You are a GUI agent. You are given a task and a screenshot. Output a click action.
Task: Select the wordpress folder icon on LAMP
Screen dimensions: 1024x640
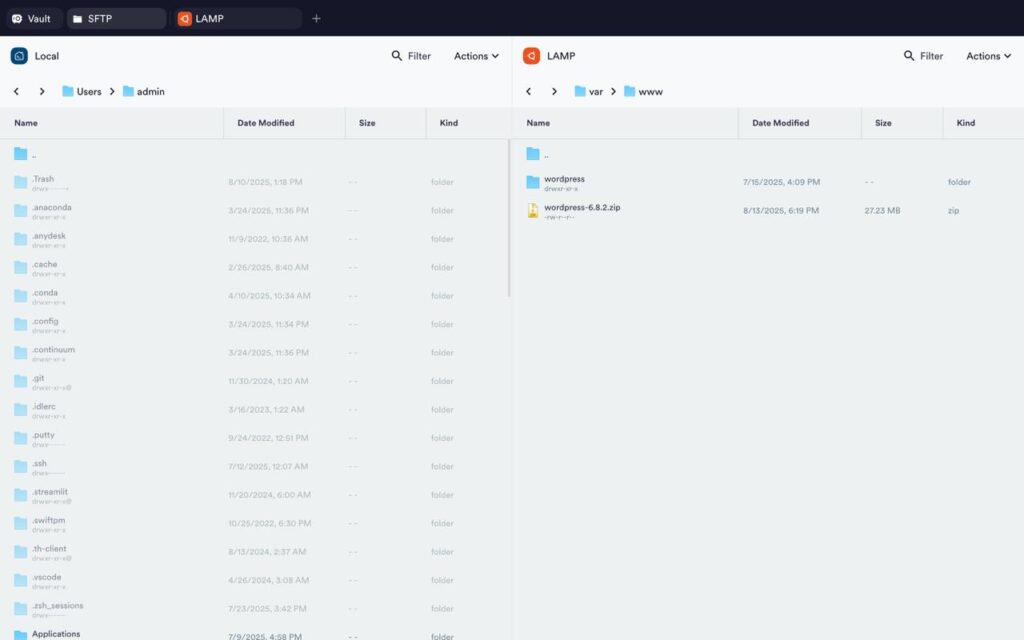click(x=533, y=182)
